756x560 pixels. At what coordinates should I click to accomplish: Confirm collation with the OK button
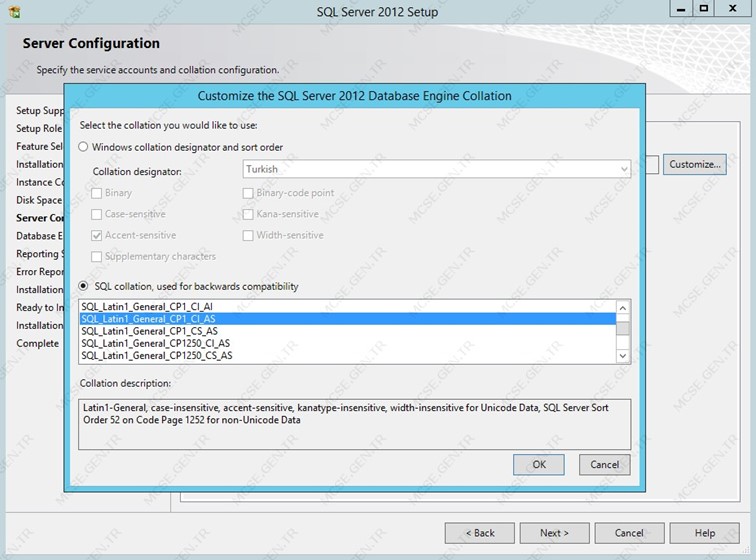(539, 464)
